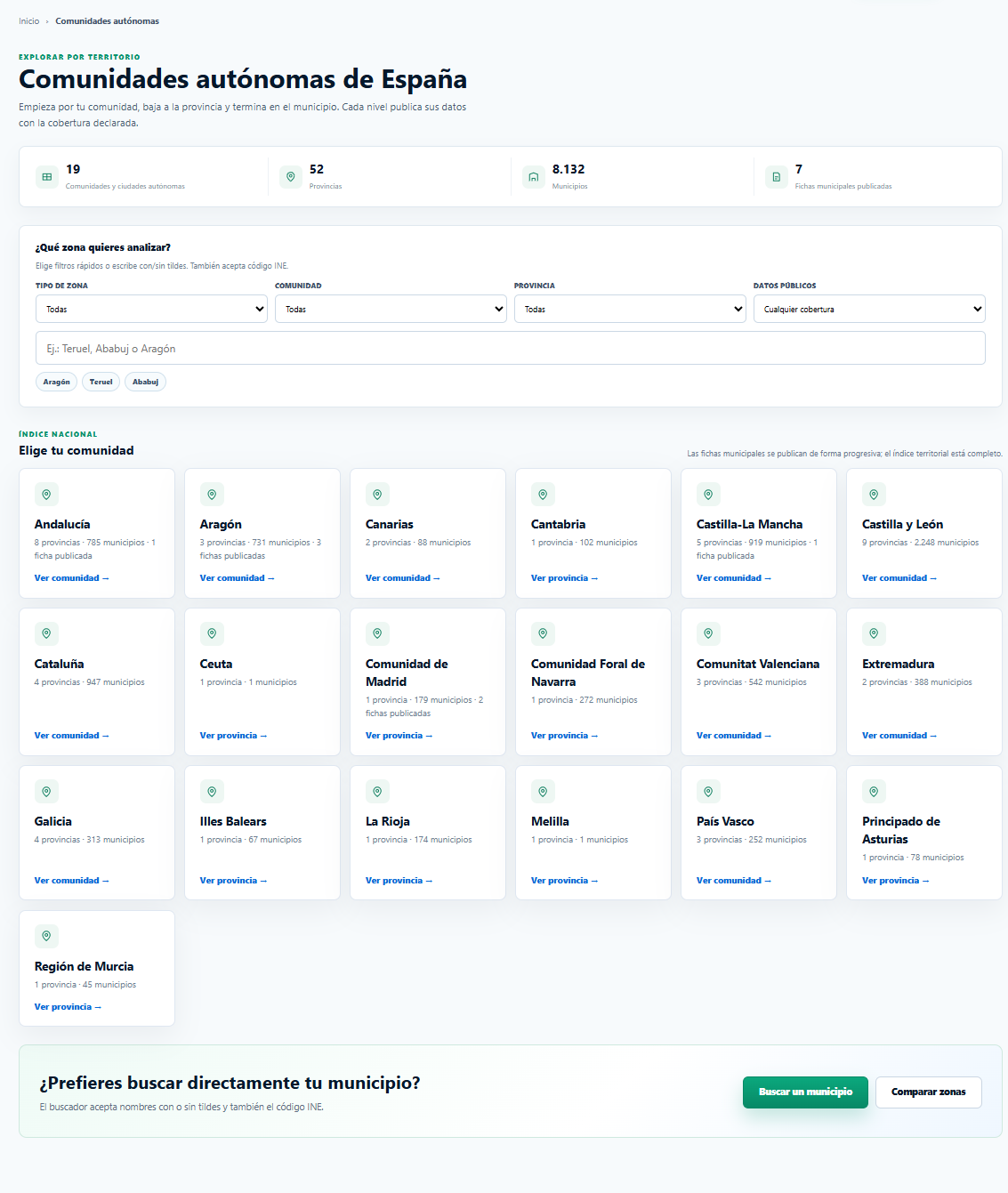This screenshot has height=1193, width=1008.
Task: Click the pin icon on Ceuta card
Action: click(x=212, y=634)
